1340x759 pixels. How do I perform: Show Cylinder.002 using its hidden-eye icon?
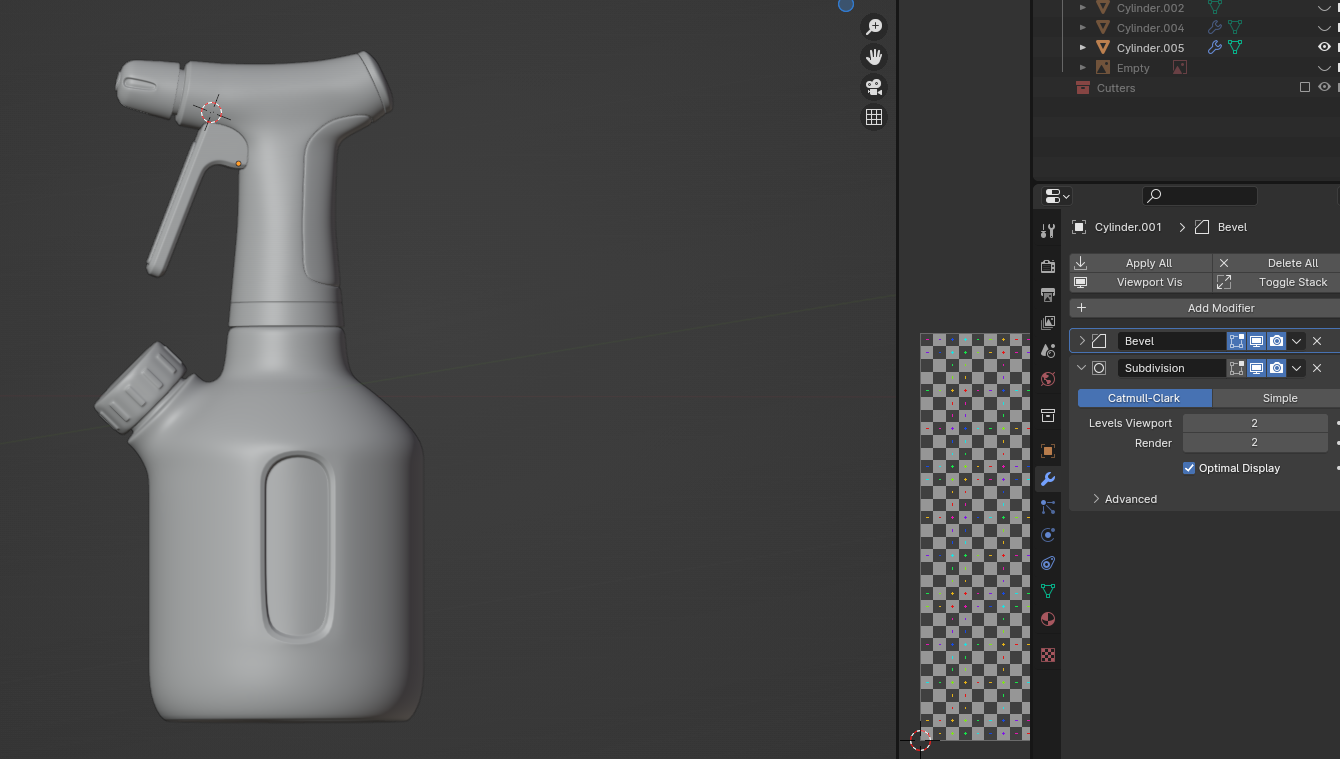(x=1325, y=8)
